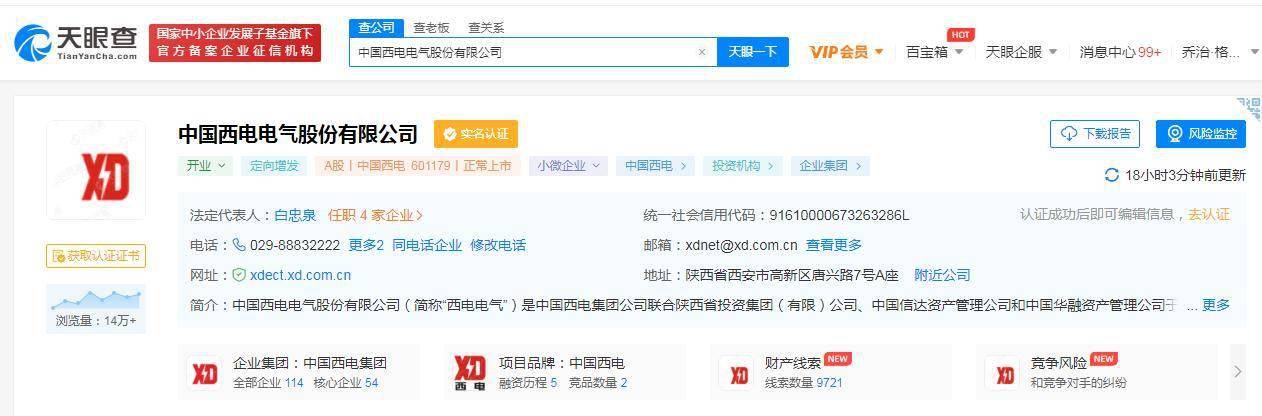1262x416 pixels.
Task: Click the QR code icon in corner
Action: click(1248, 108)
